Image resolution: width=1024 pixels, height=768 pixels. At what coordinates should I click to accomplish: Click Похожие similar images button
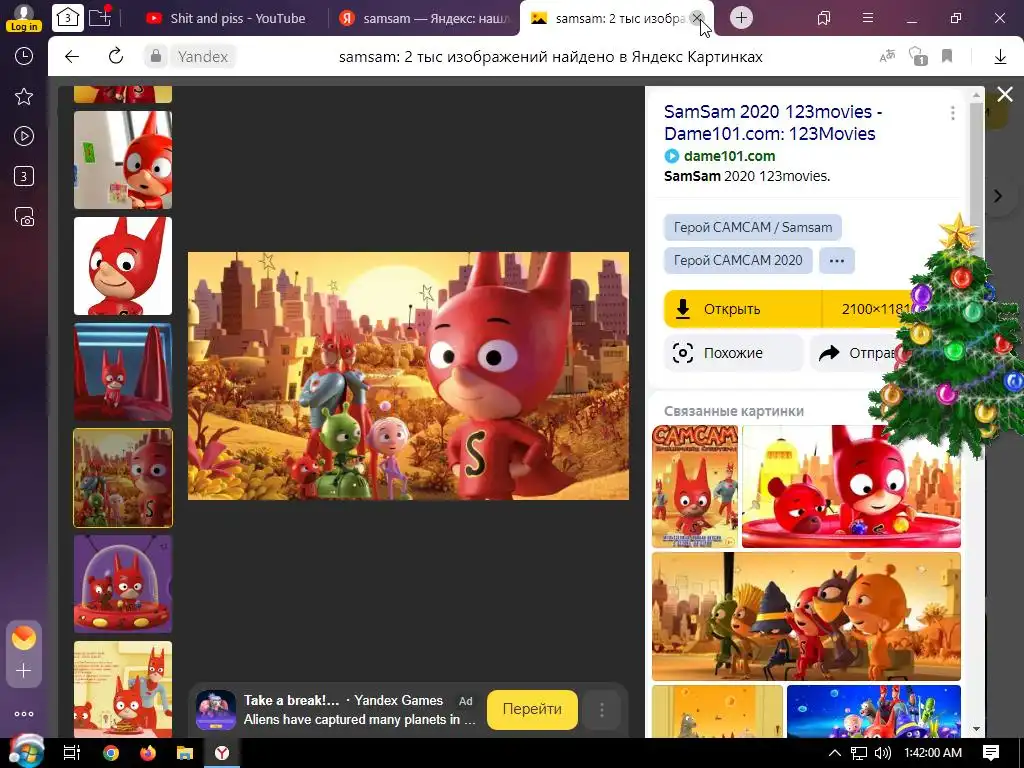coord(733,353)
